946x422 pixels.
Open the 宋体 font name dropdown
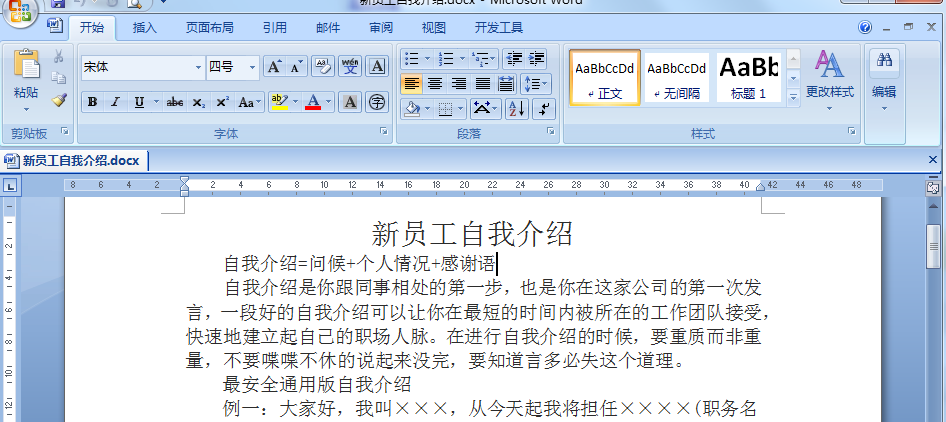pos(198,68)
